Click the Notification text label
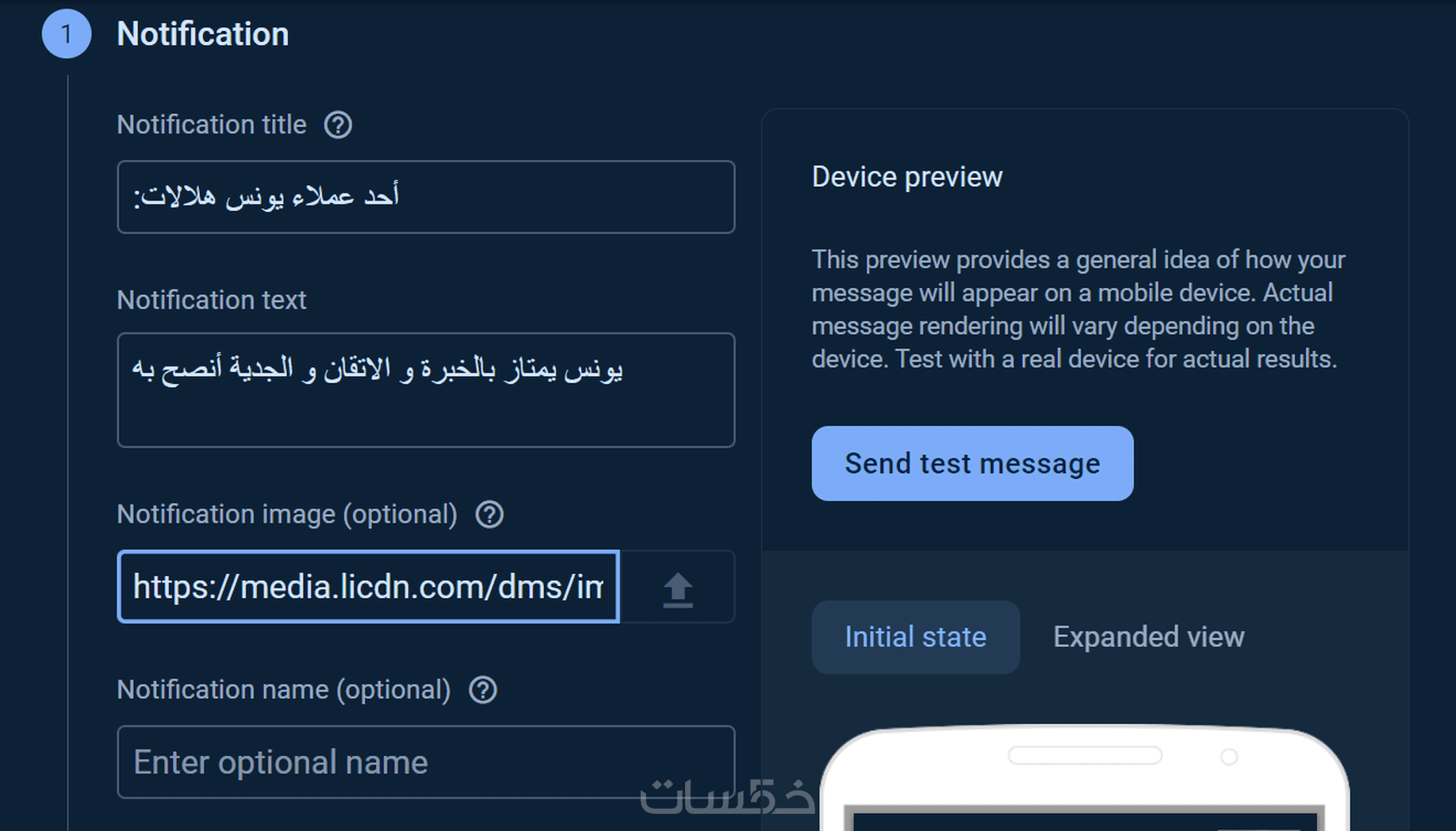The width and height of the screenshot is (1456, 831). pyautogui.click(x=212, y=301)
